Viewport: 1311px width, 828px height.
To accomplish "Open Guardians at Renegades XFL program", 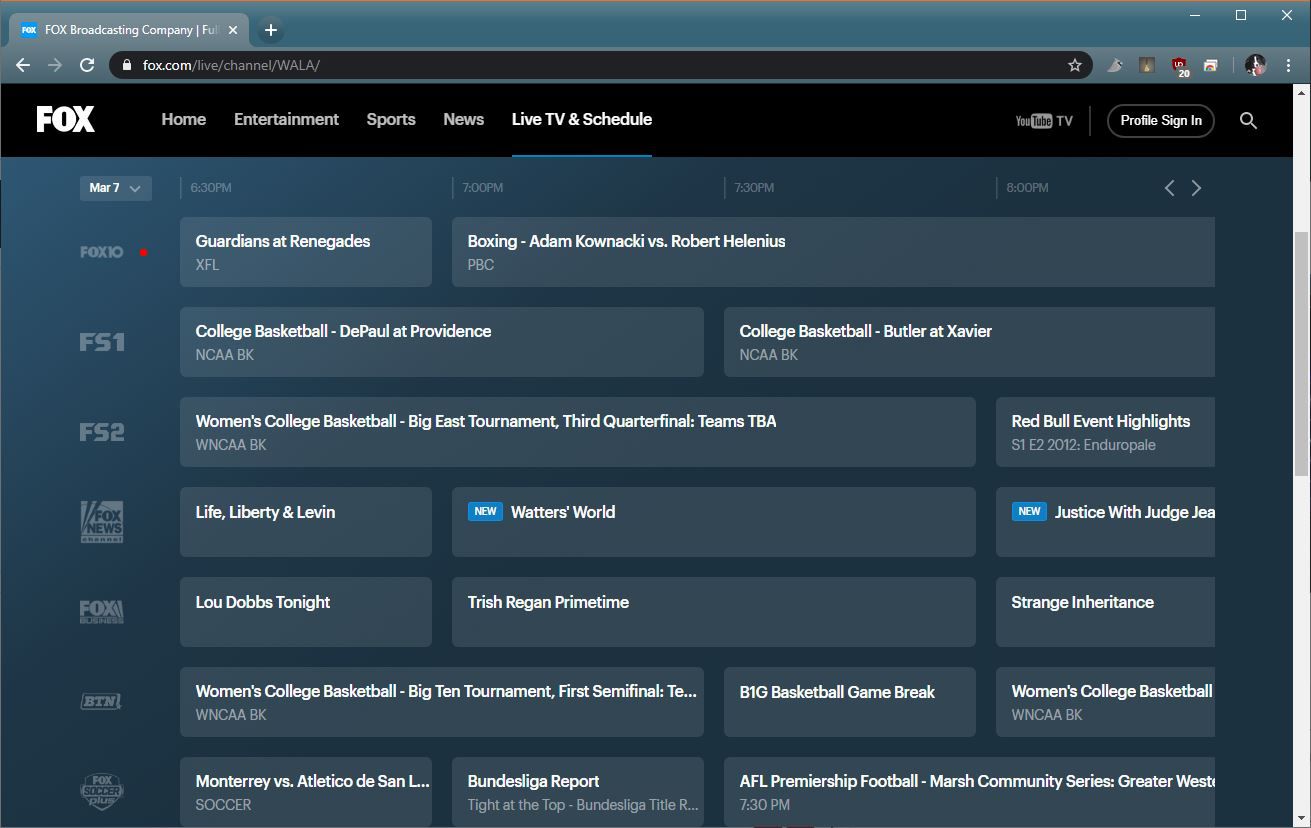I will click(306, 252).
